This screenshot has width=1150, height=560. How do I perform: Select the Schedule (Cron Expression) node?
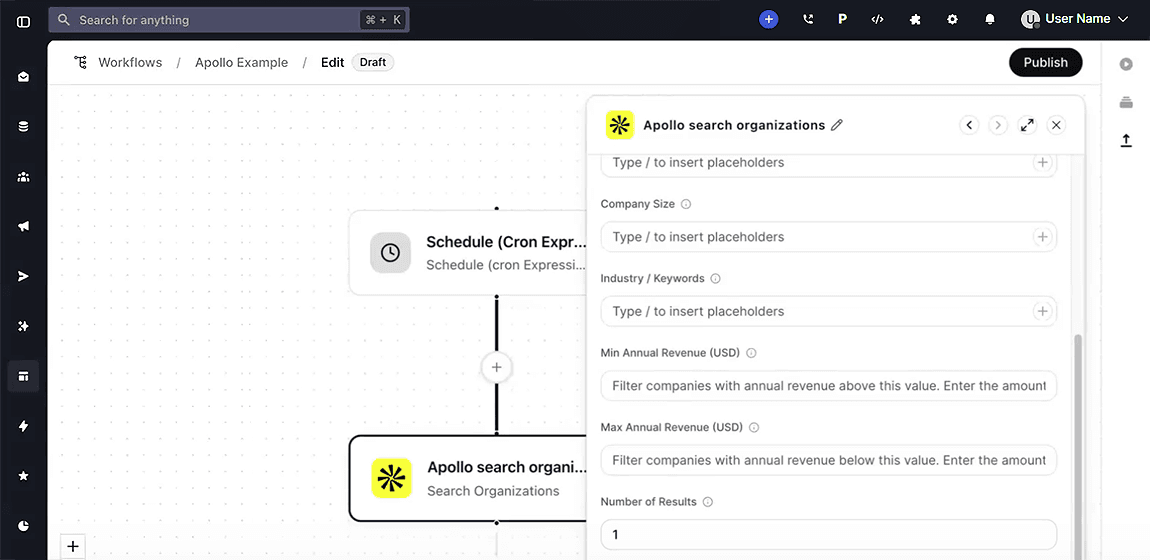tap(468, 253)
